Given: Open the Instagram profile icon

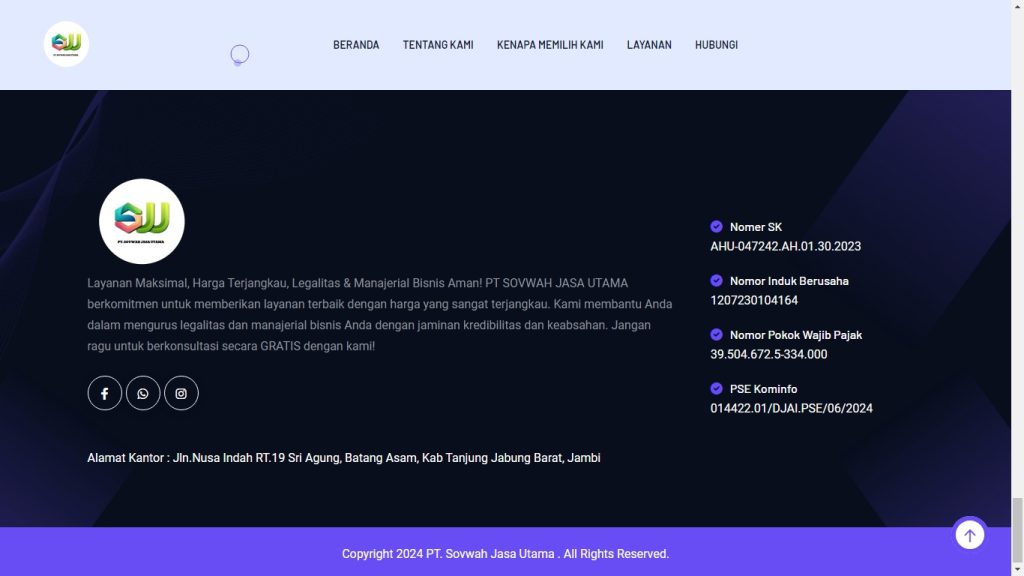Looking at the screenshot, I should [181, 393].
